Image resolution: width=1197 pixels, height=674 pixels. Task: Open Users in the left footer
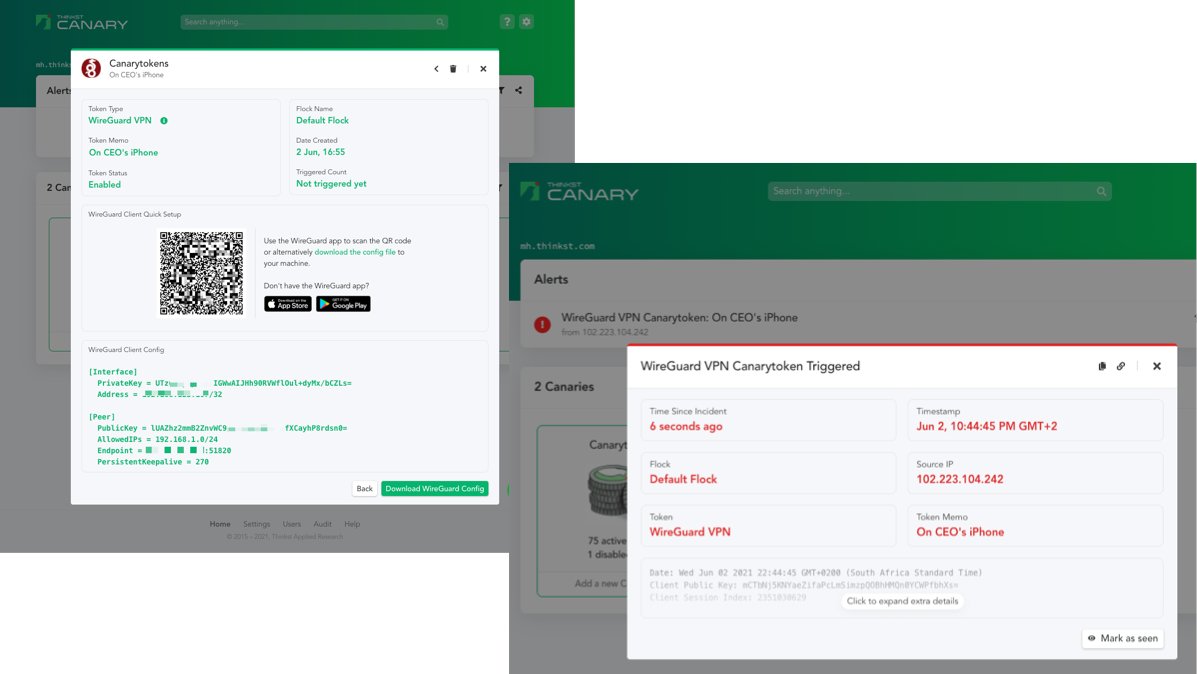(x=292, y=524)
